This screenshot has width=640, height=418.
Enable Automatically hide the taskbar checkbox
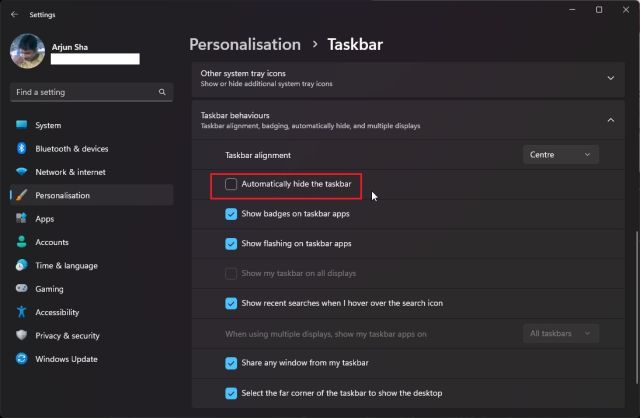click(232, 185)
